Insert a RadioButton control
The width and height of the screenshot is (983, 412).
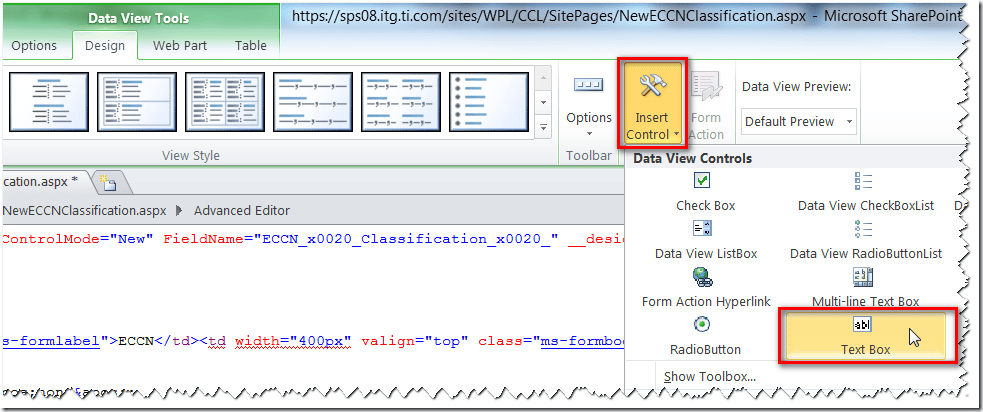(705, 336)
